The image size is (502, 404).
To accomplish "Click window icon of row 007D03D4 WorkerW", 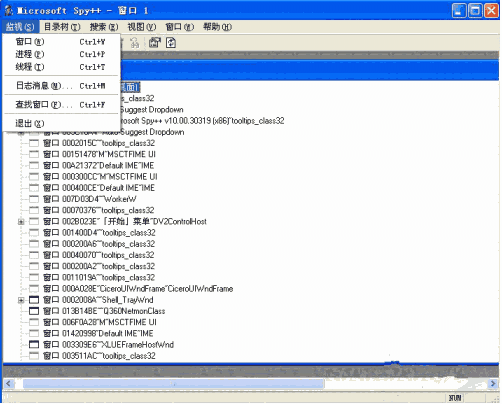I will (34, 199).
